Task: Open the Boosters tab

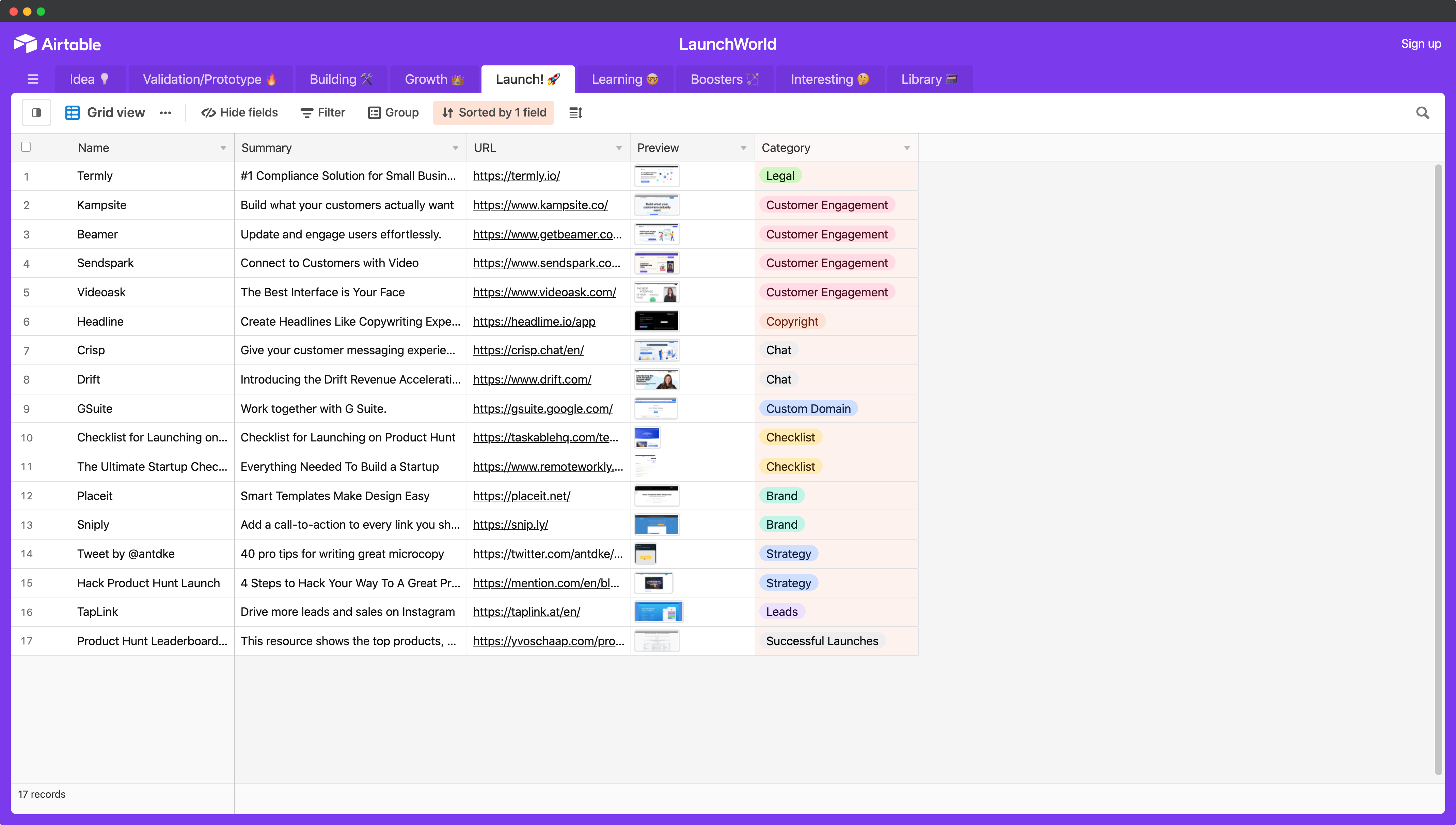Action: pos(724,79)
